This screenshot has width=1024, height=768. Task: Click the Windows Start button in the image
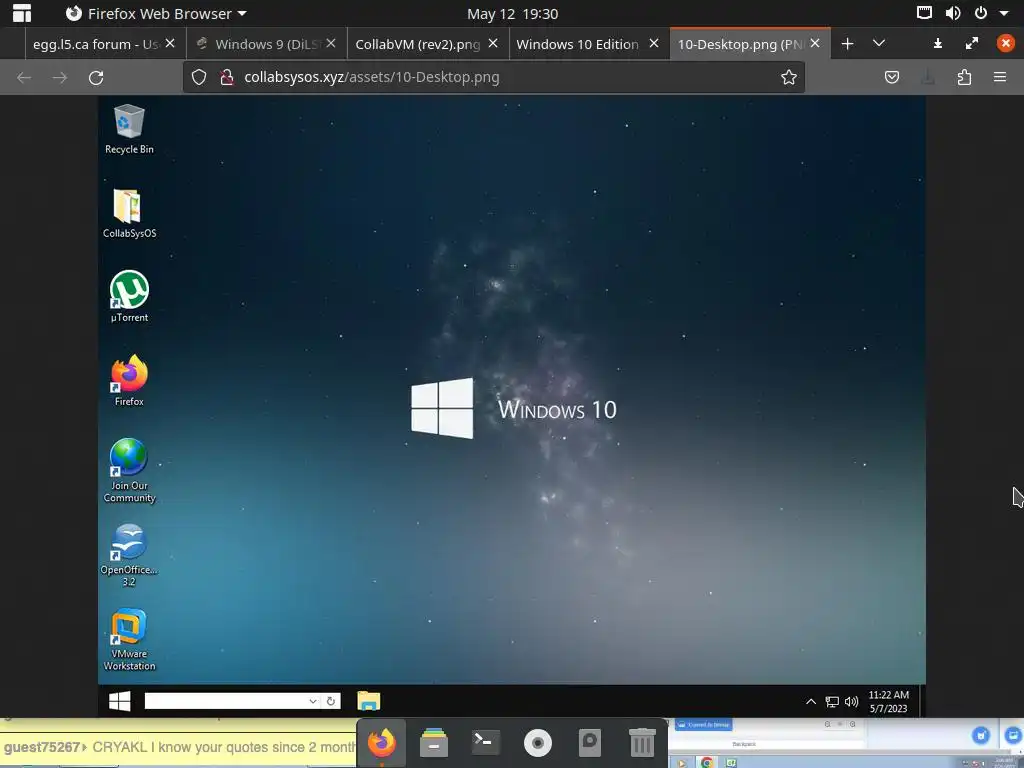coord(120,701)
